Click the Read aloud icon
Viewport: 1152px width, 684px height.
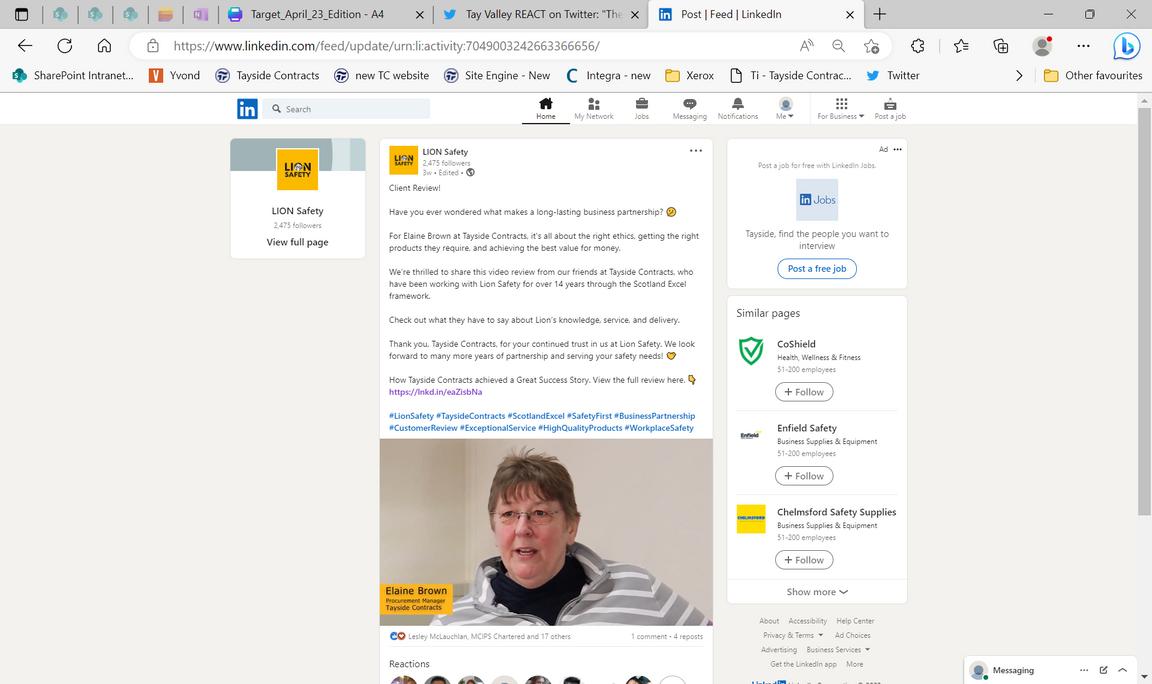tap(807, 46)
